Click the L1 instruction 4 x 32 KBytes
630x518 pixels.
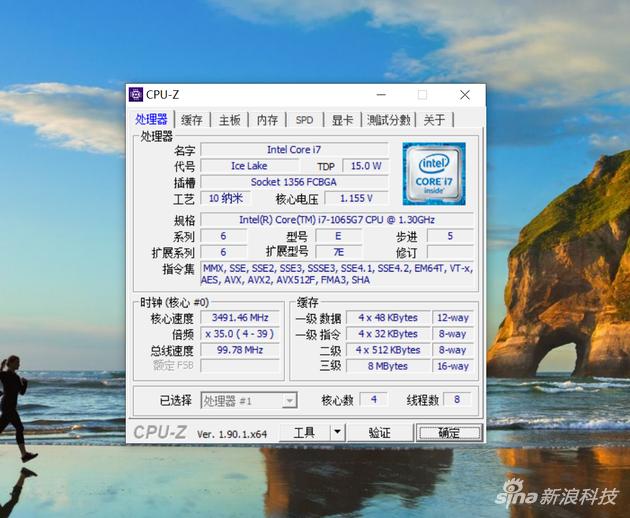coord(388,334)
